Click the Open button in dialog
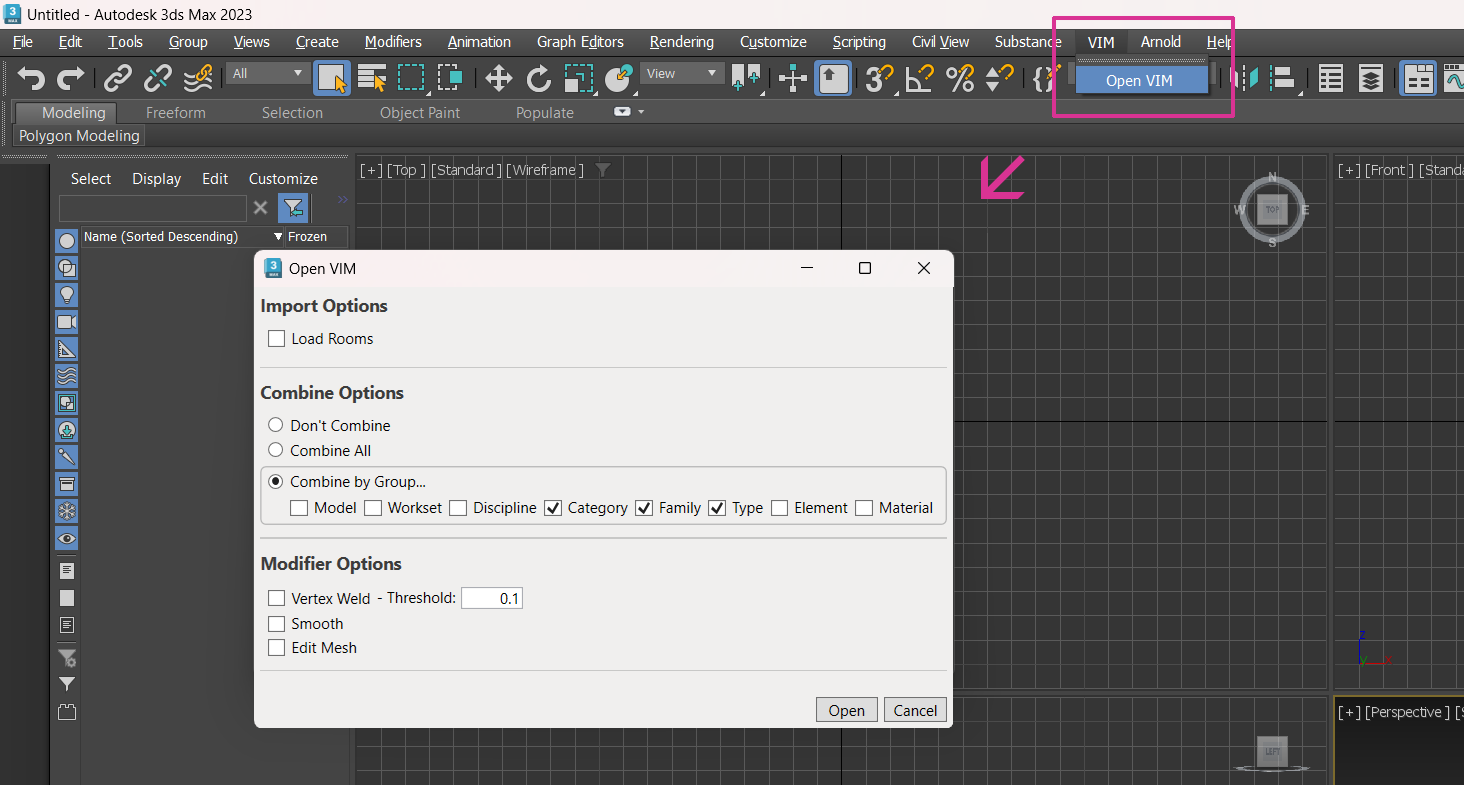Image resolution: width=1464 pixels, height=785 pixels. (x=847, y=710)
